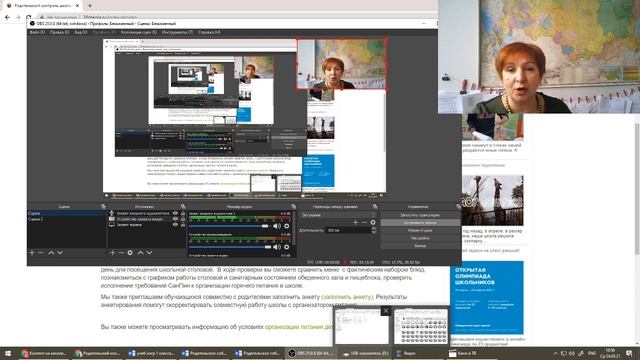Pop out the Scene Transitions dock panel

tap(375, 207)
